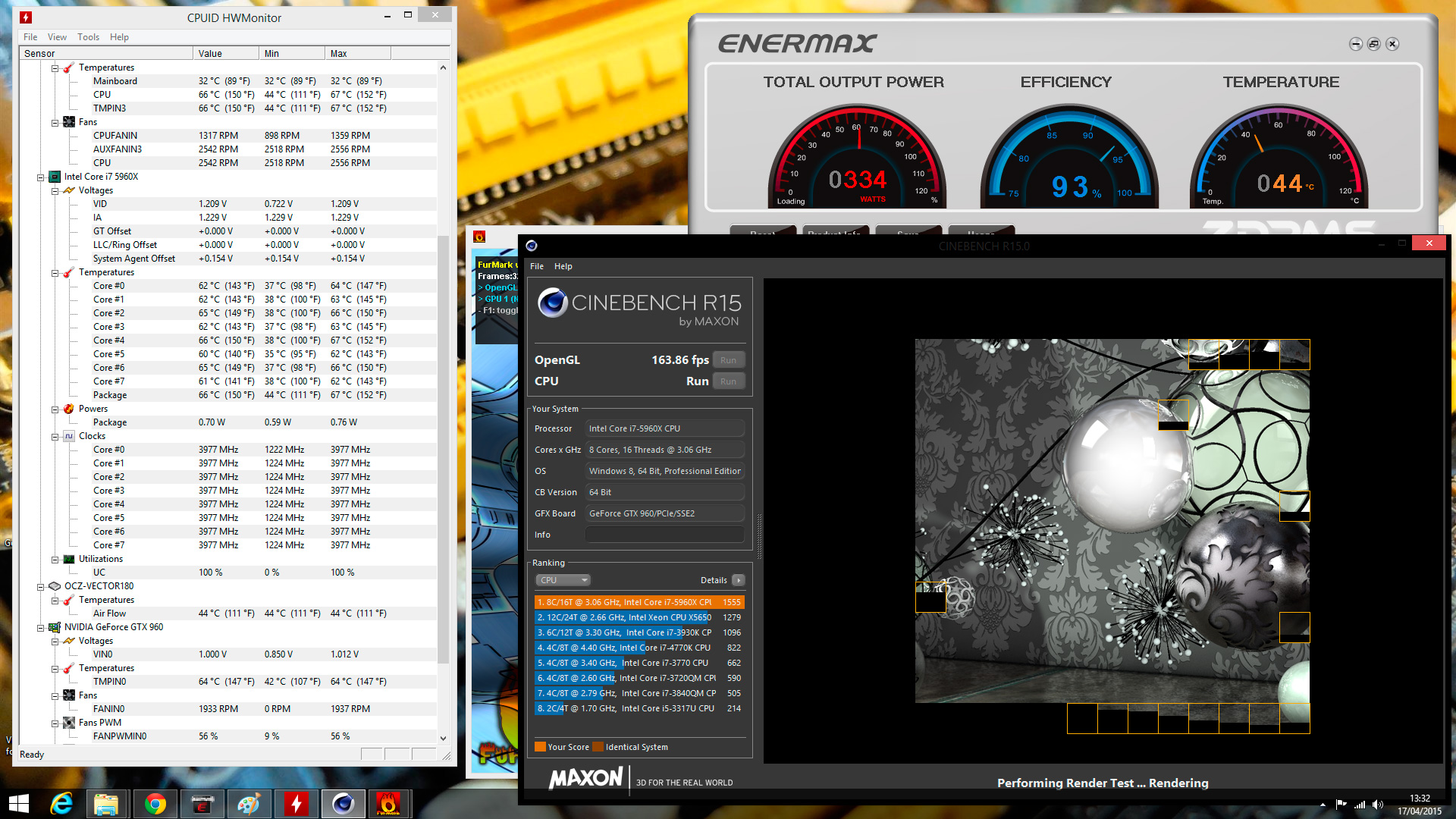Click the Details arrow button in Ranking

point(738,580)
